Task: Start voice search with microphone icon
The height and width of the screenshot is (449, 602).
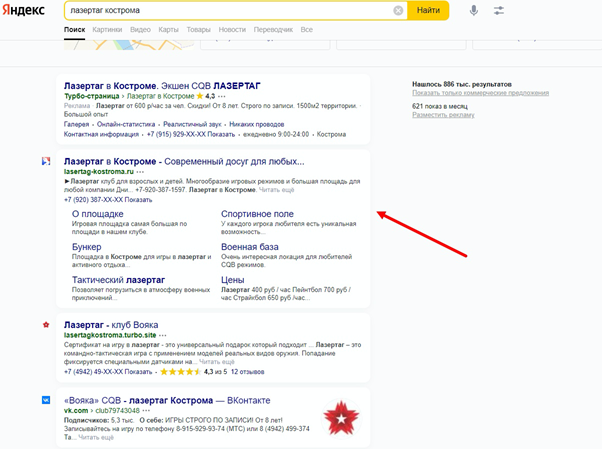Action: 473,10
